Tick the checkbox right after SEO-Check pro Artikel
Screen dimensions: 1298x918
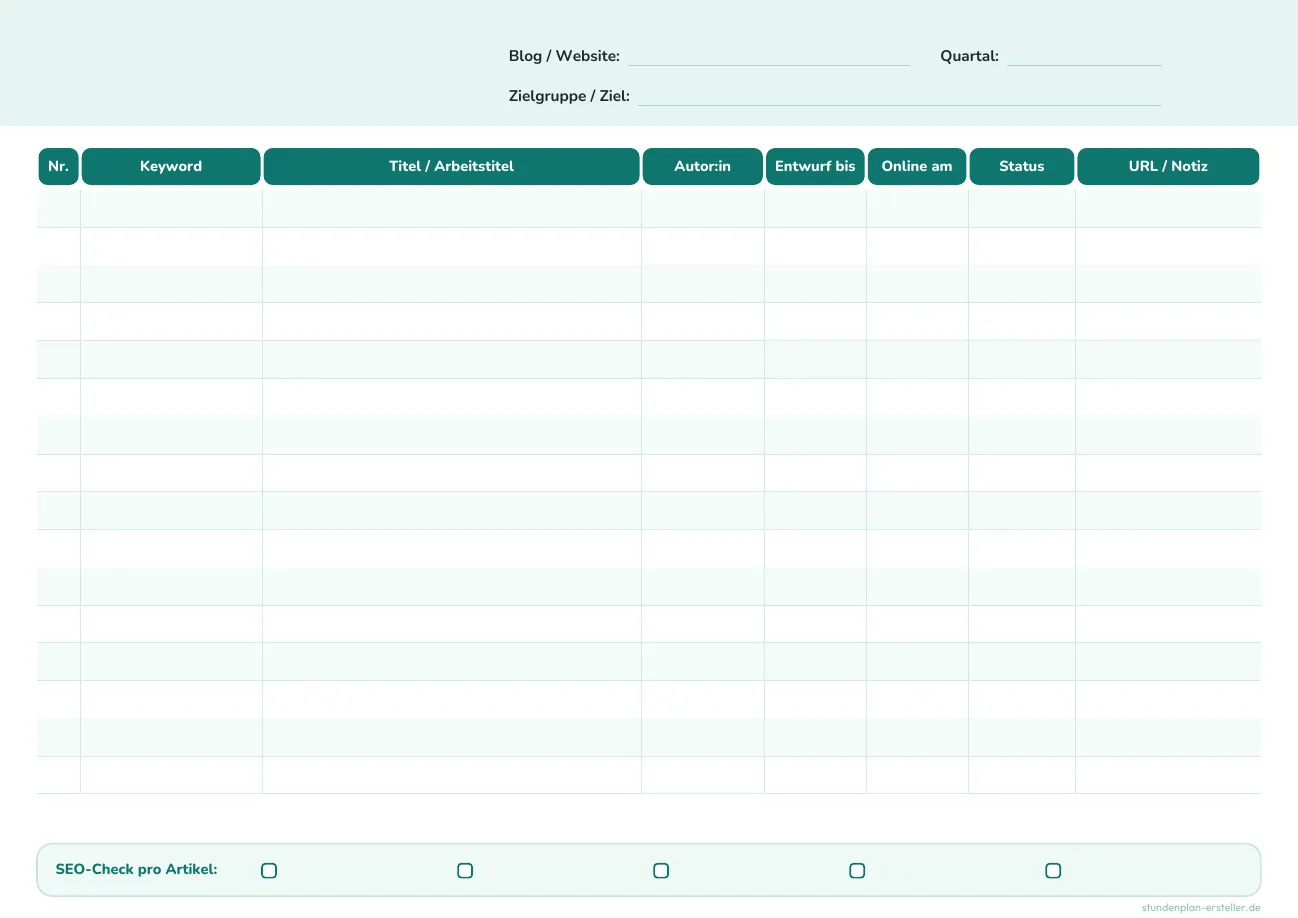(269, 871)
